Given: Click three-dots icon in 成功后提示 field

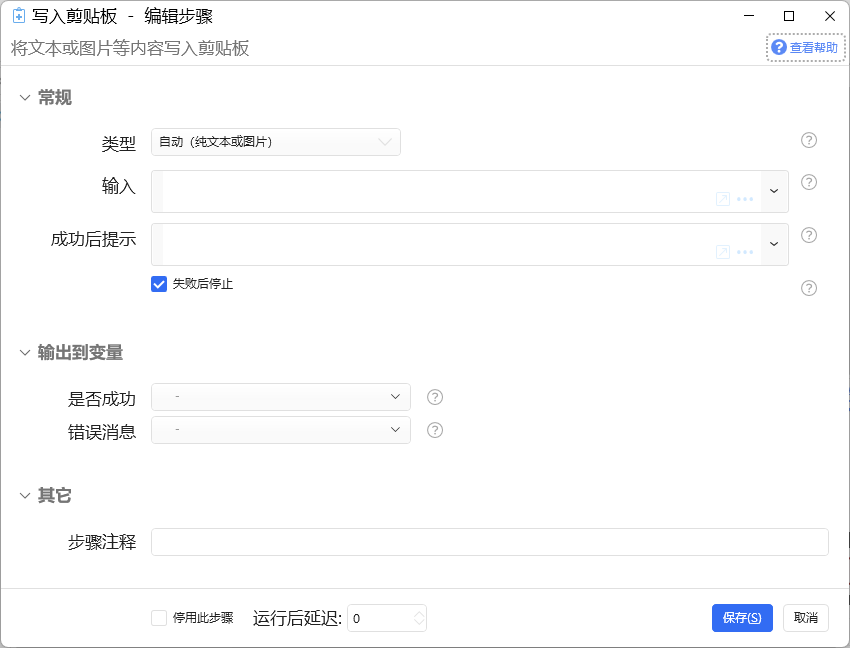Looking at the screenshot, I should (745, 252).
